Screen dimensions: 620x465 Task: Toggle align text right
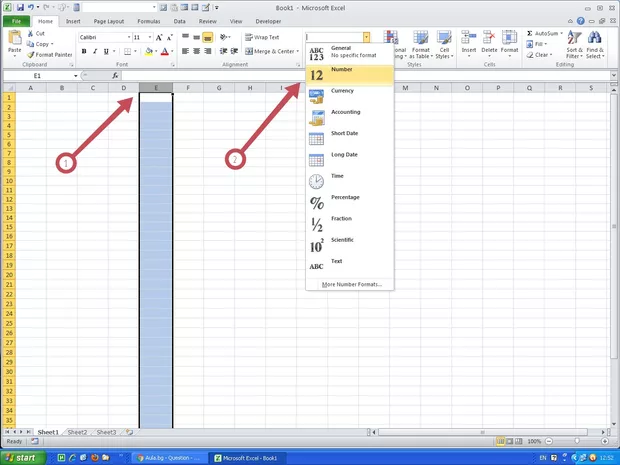208,51
